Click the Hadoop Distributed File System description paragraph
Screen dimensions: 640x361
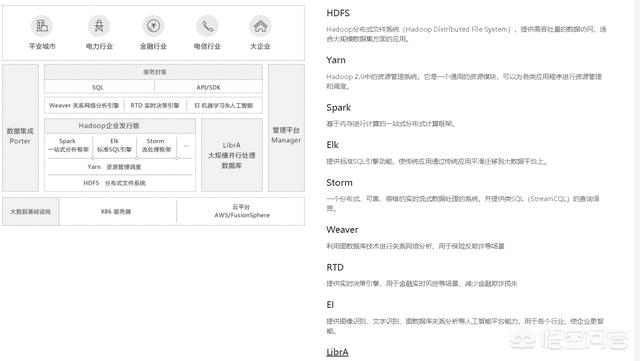(466, 34)
